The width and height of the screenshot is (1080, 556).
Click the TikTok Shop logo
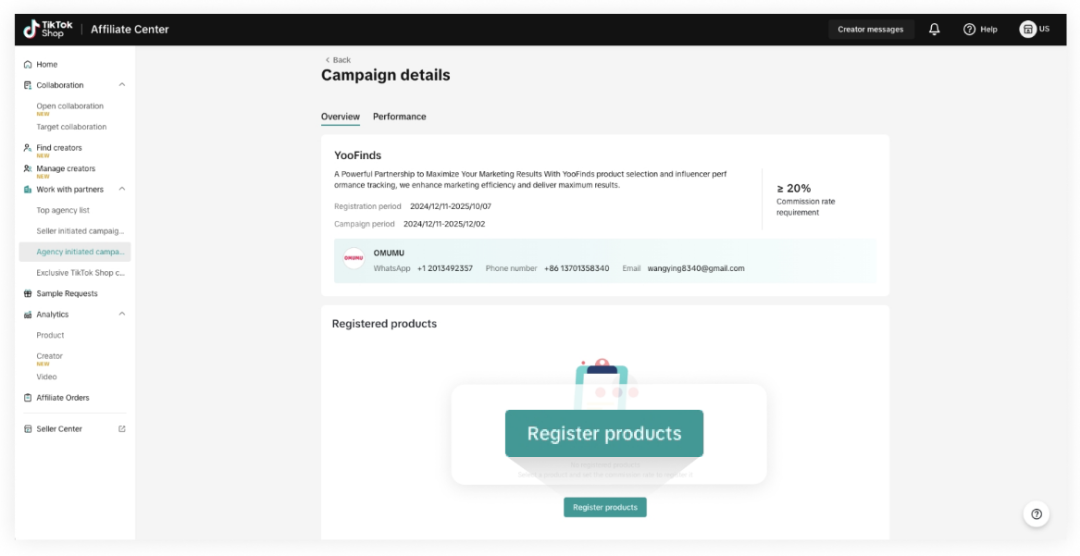(x=48, y=29)
